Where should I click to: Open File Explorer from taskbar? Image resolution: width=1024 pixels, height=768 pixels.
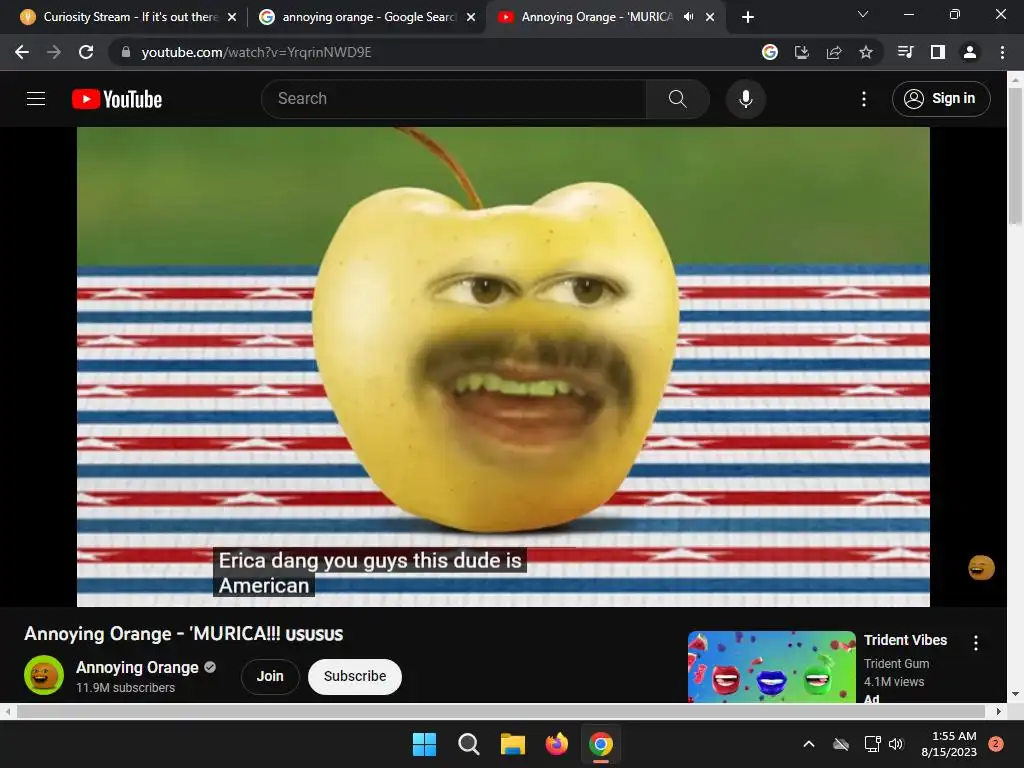[513, 744]
